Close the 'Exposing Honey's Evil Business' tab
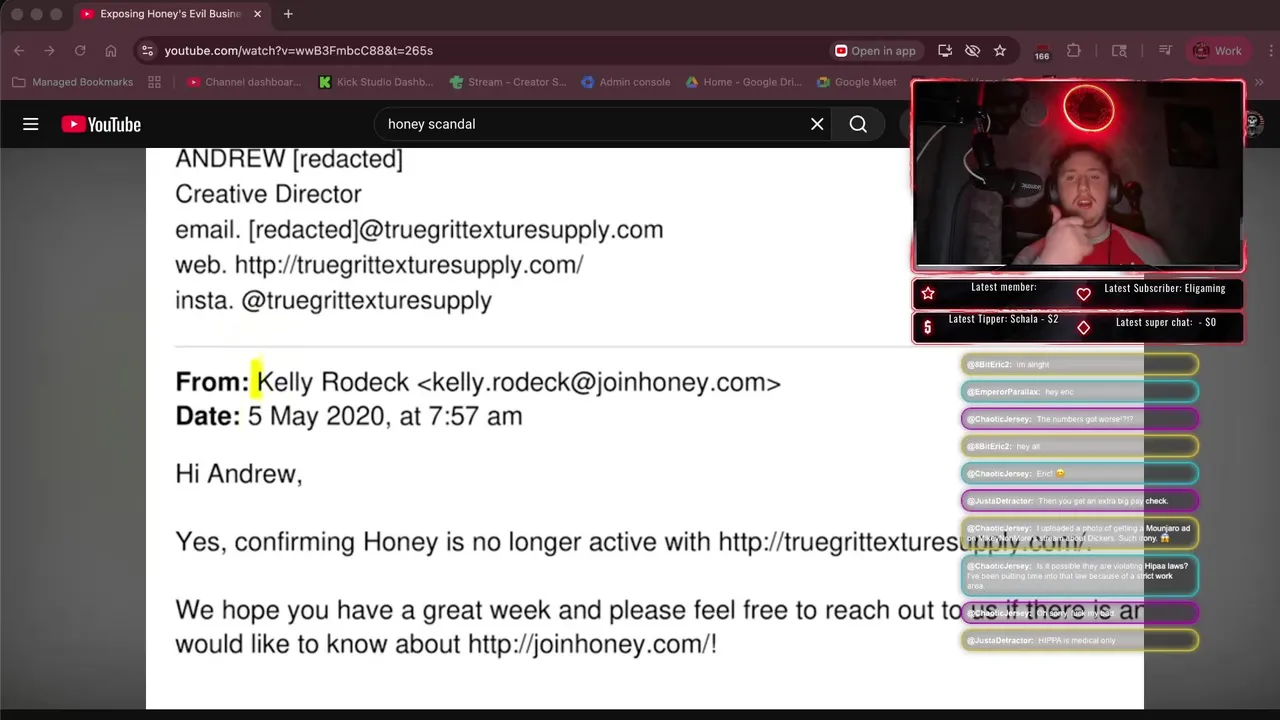Viewport: 1280px width, 720px height. [x=258, y=14]
